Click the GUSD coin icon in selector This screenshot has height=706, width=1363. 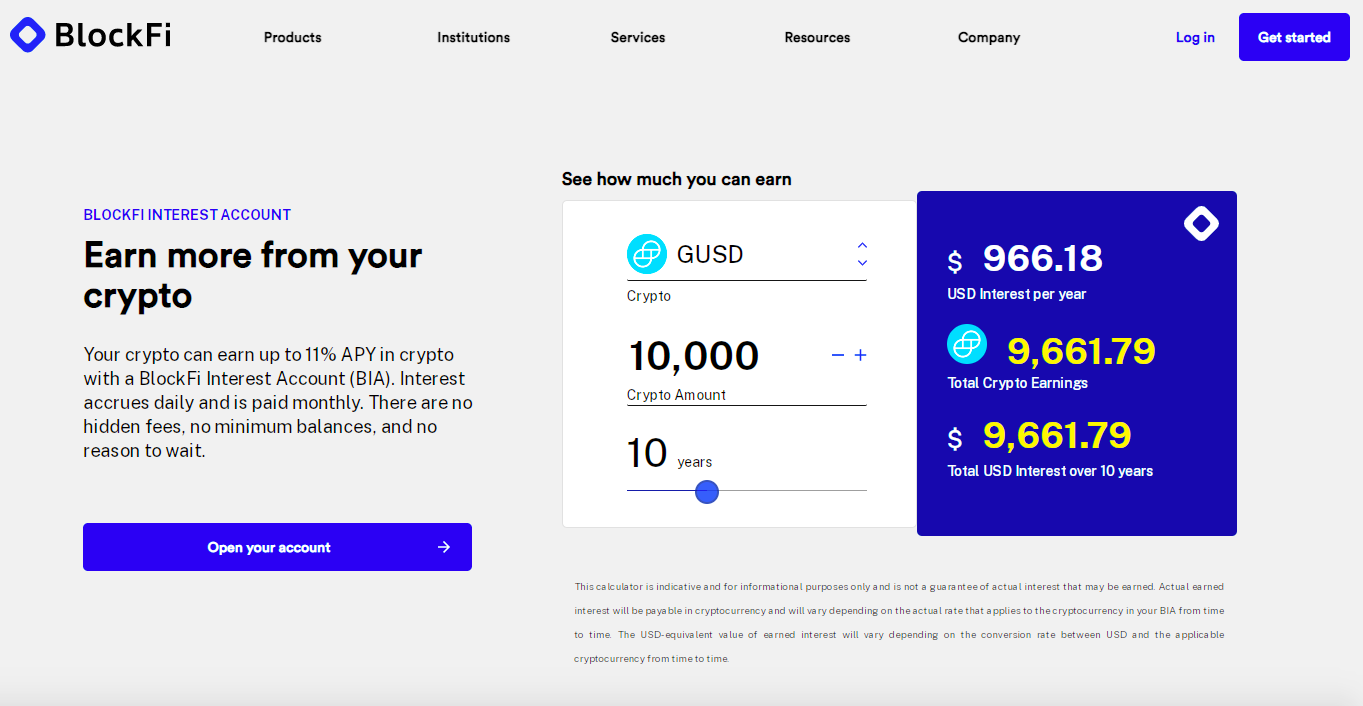click(x=647, y=254)
